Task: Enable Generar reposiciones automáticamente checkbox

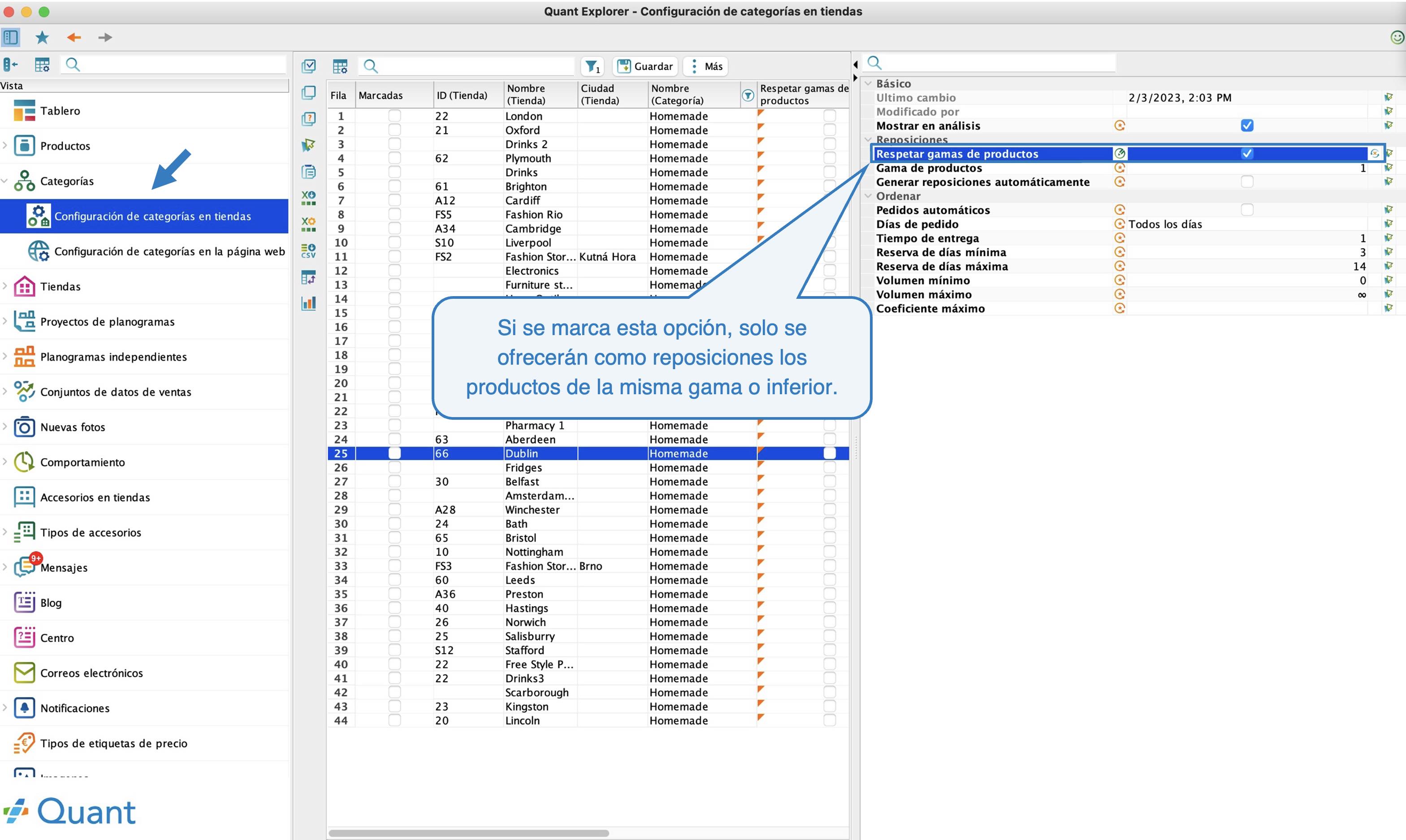Action: [x=1247, y=182]
